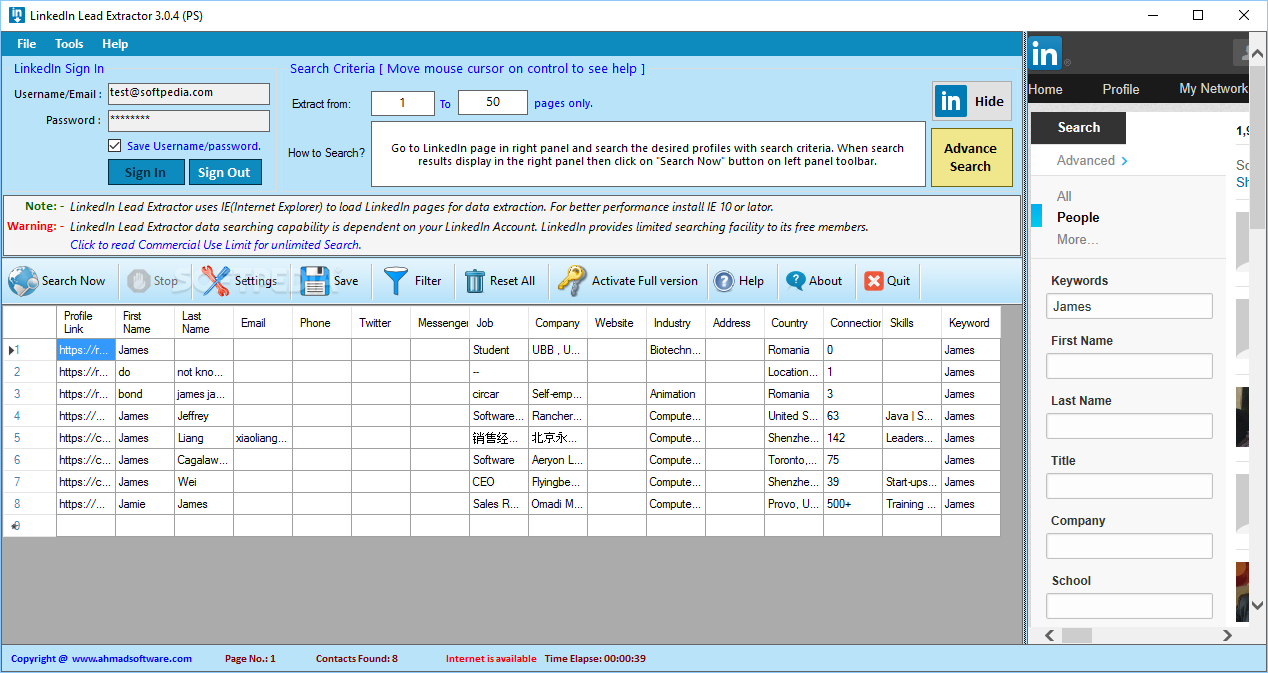Click the Keyword column header

[971, 323]
